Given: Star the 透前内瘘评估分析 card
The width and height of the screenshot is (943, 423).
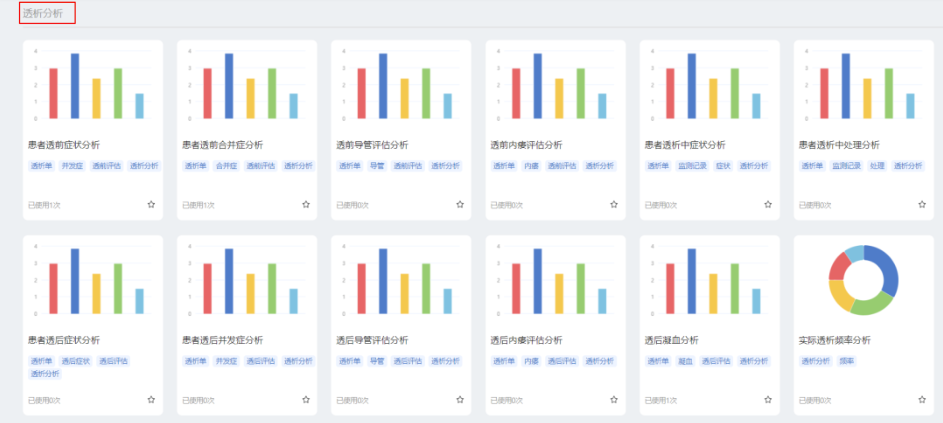Looking at the screenshot, I should [x=614, y=204].
